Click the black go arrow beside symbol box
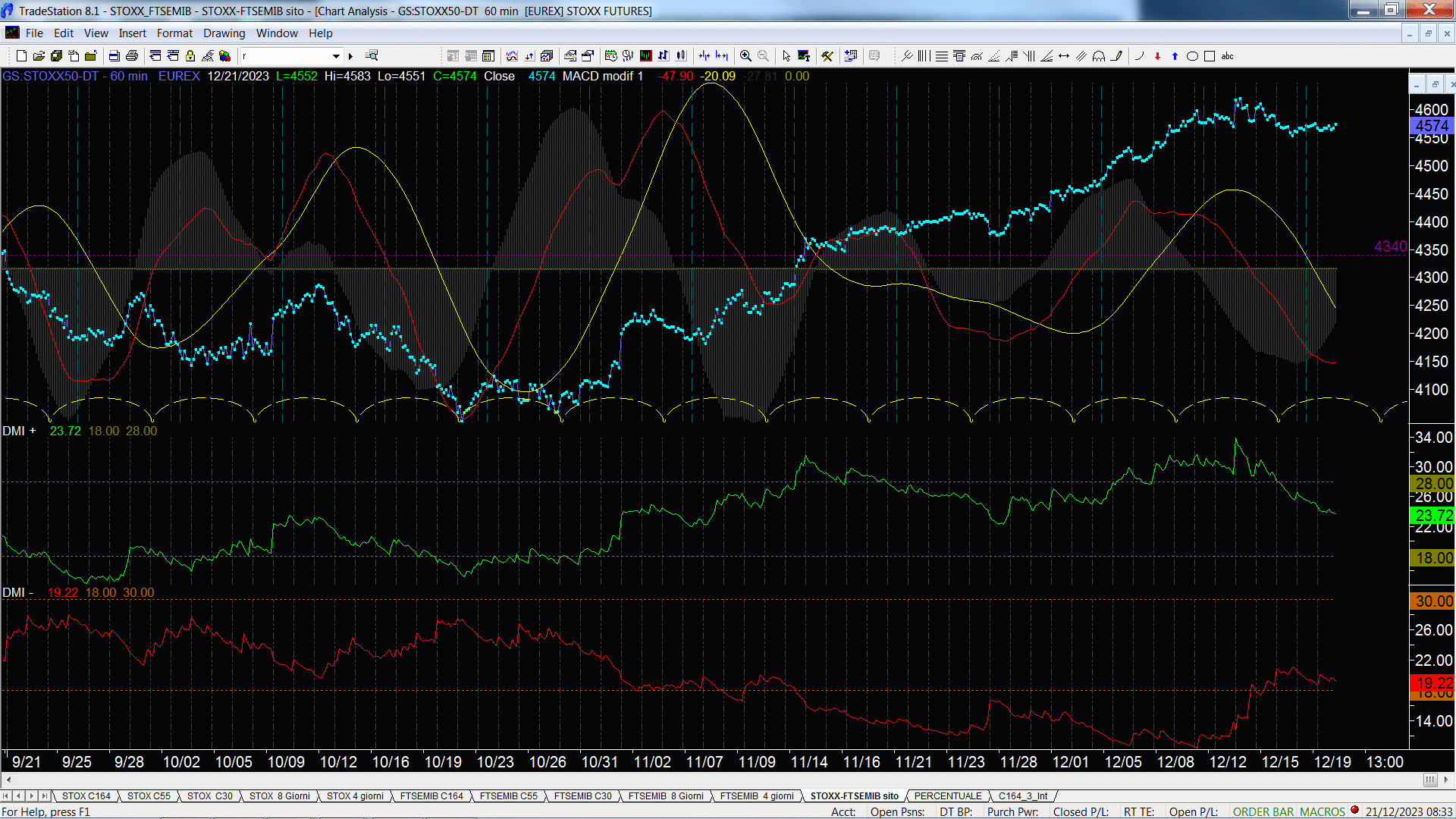The width and height of the screenshot is (1456, 819). (x=350, y=56)
